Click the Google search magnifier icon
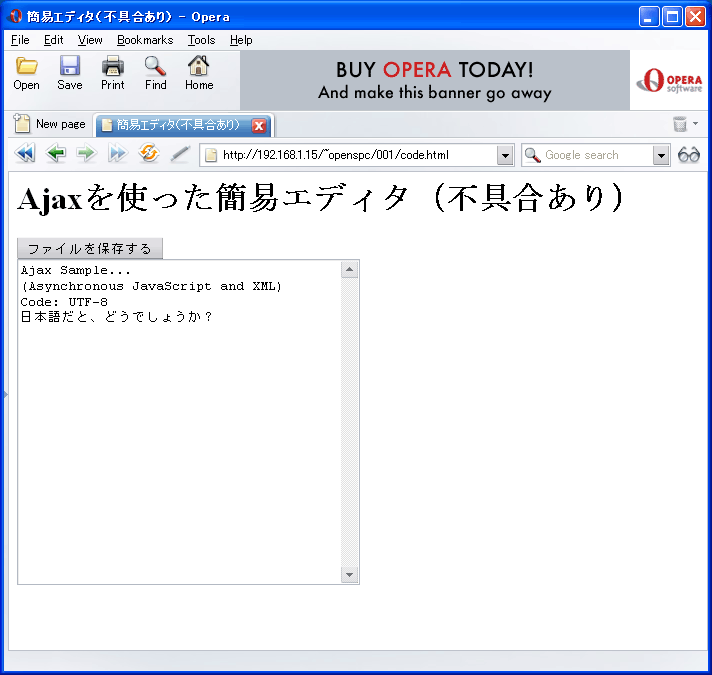The width and height of the screenshot is (712, 675). 532,155
